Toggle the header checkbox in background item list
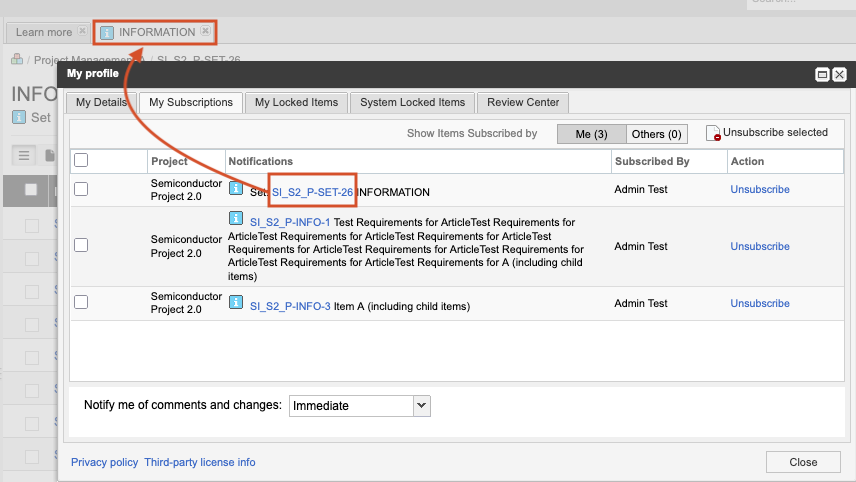This screenshot has height=482, width=856. tap(31, 189)
